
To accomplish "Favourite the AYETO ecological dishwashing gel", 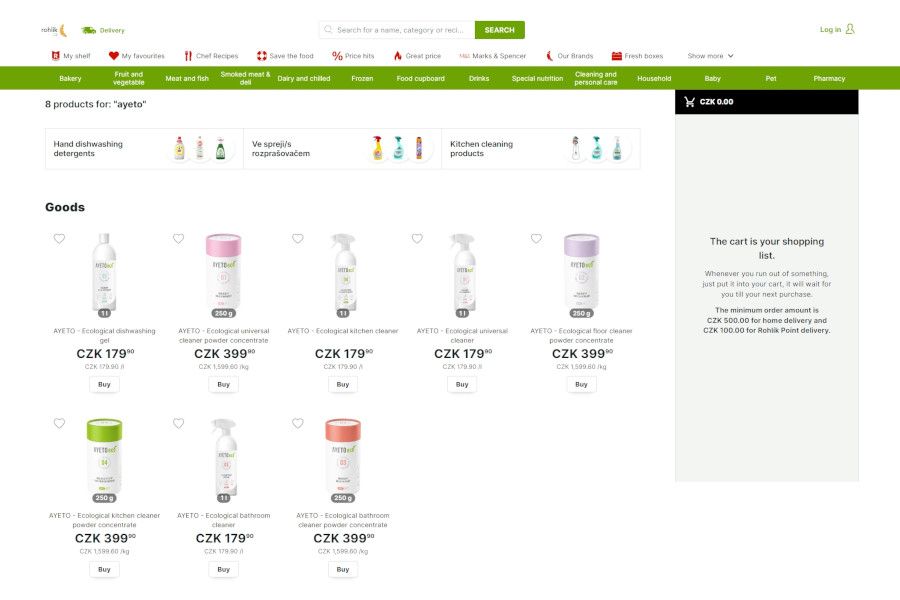I will [x=59, y=239].
